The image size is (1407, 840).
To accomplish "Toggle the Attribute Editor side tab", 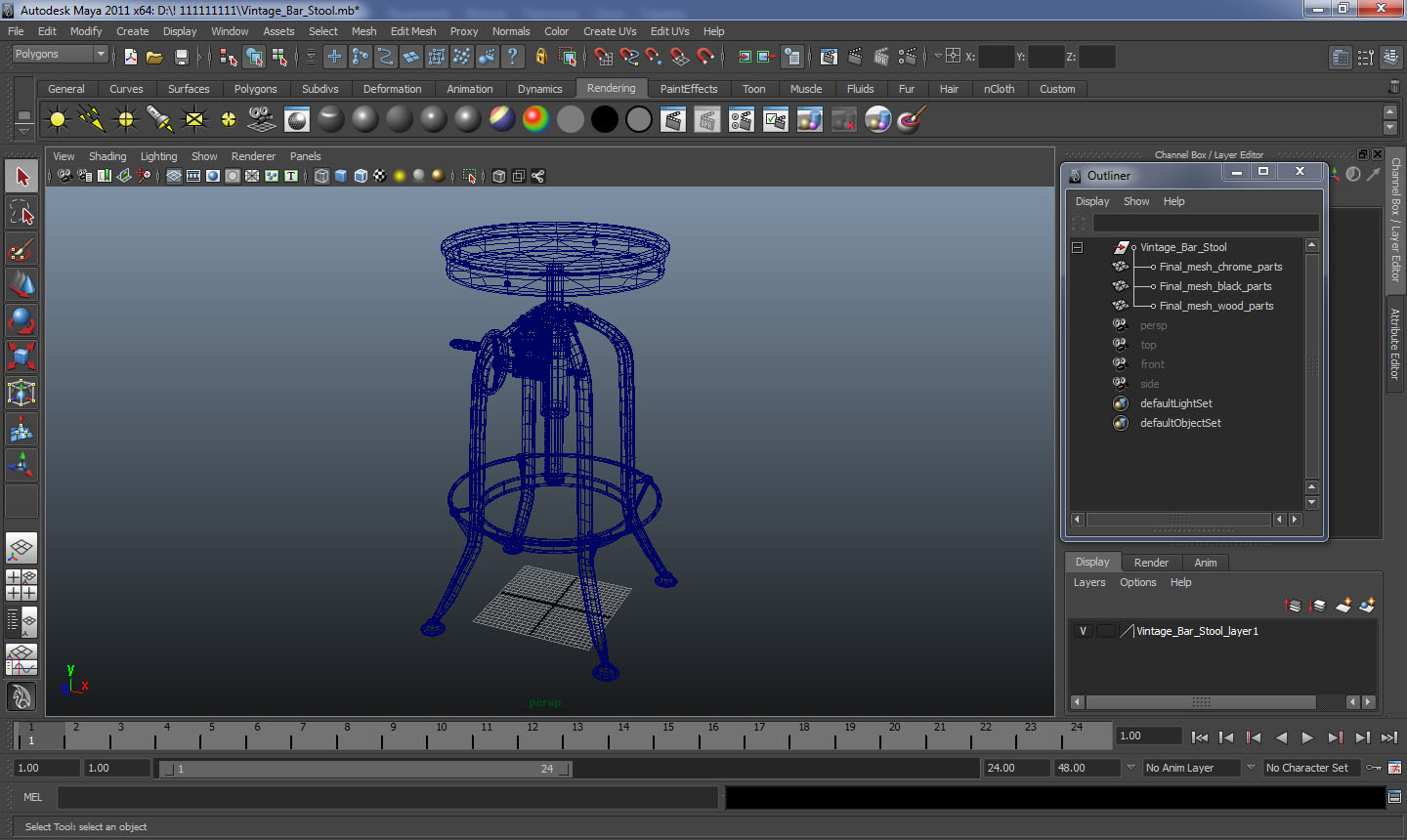I will click(1395, 344).
